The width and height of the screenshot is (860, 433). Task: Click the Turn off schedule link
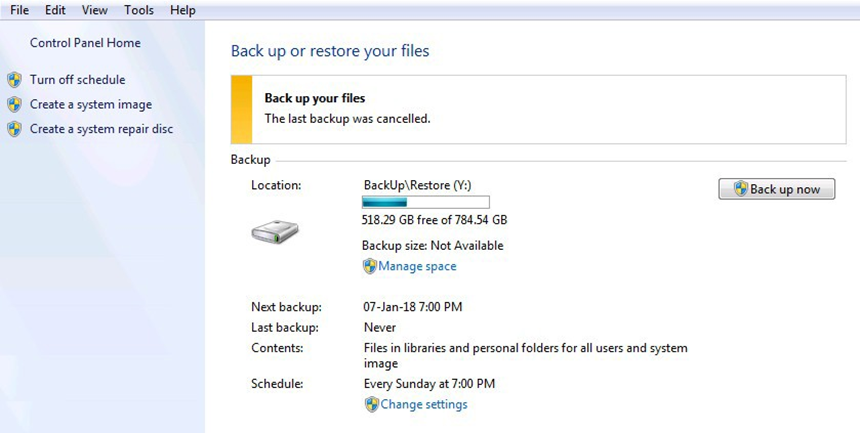pos(77,80)
